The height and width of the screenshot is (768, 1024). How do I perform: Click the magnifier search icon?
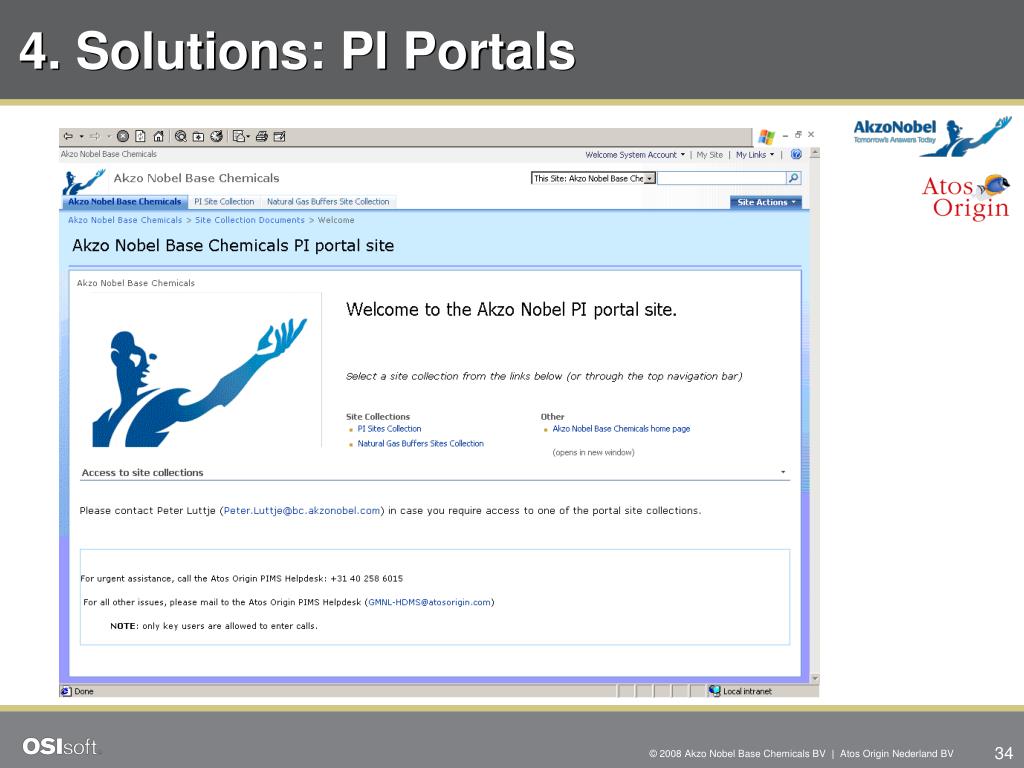tap(793, 178)
